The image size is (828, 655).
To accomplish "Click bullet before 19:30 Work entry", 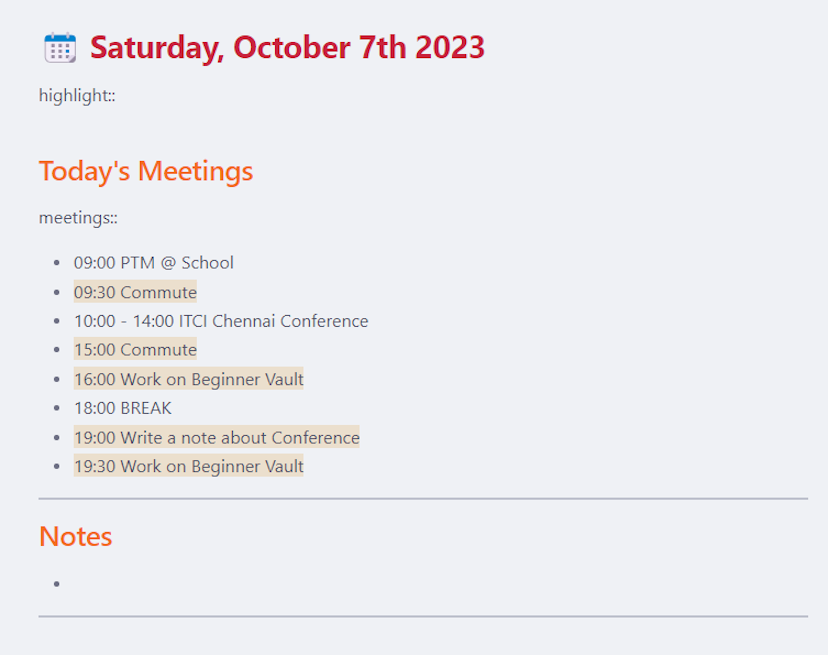I will click(x=57, y=466).
